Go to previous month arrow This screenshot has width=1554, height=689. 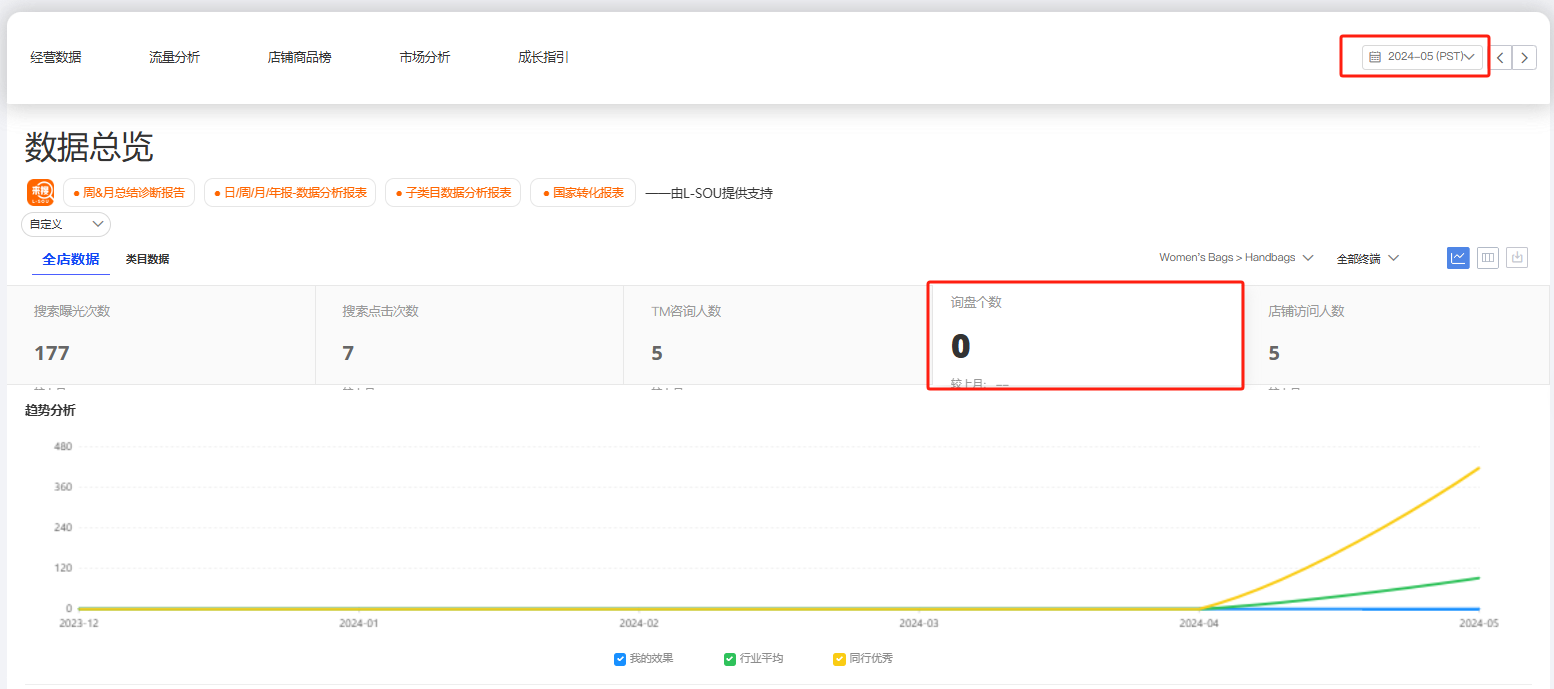pyautogui.click(x=1500, y=57)
